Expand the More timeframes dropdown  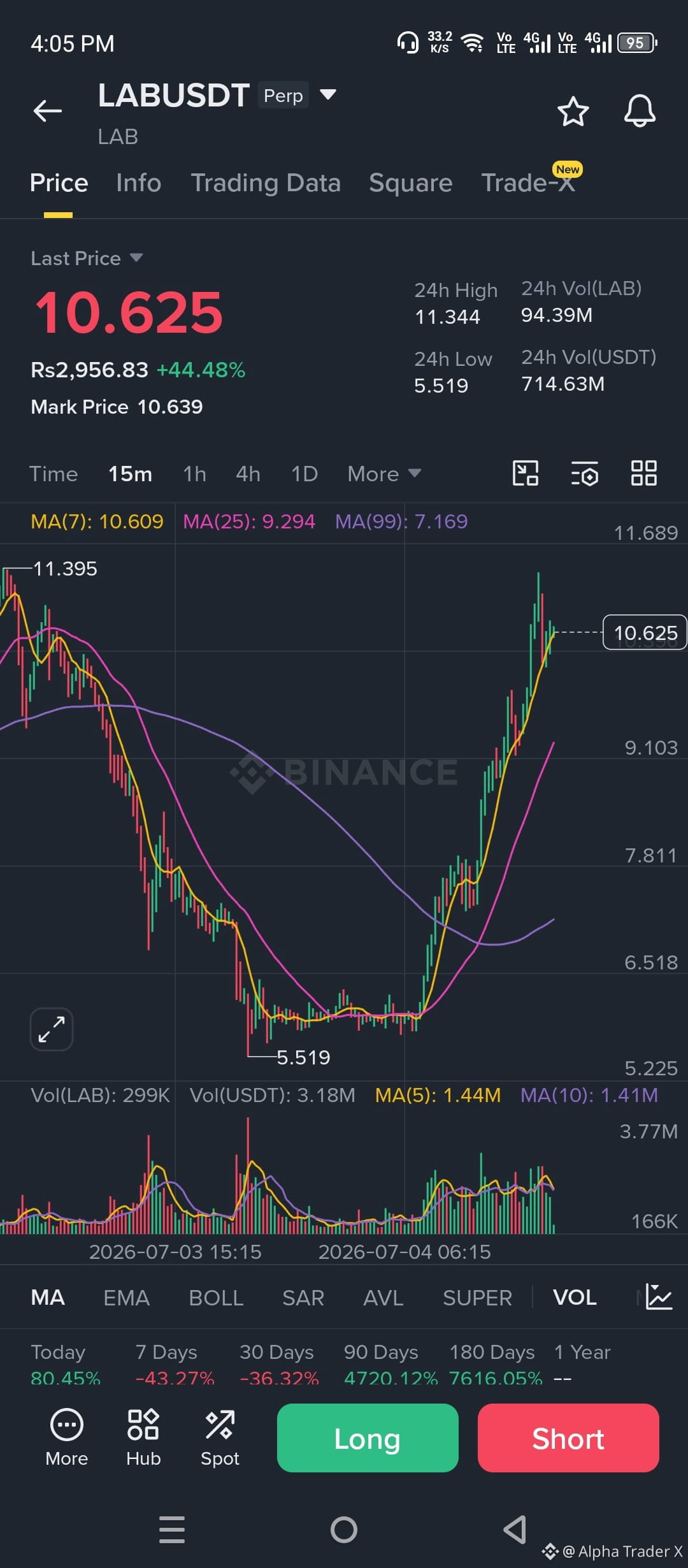384,474
